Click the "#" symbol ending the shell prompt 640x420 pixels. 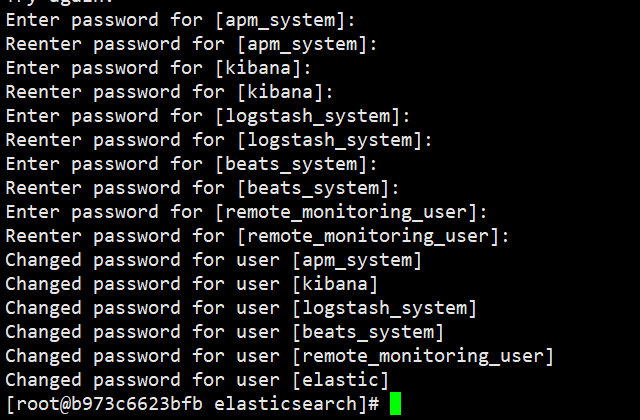374,404
